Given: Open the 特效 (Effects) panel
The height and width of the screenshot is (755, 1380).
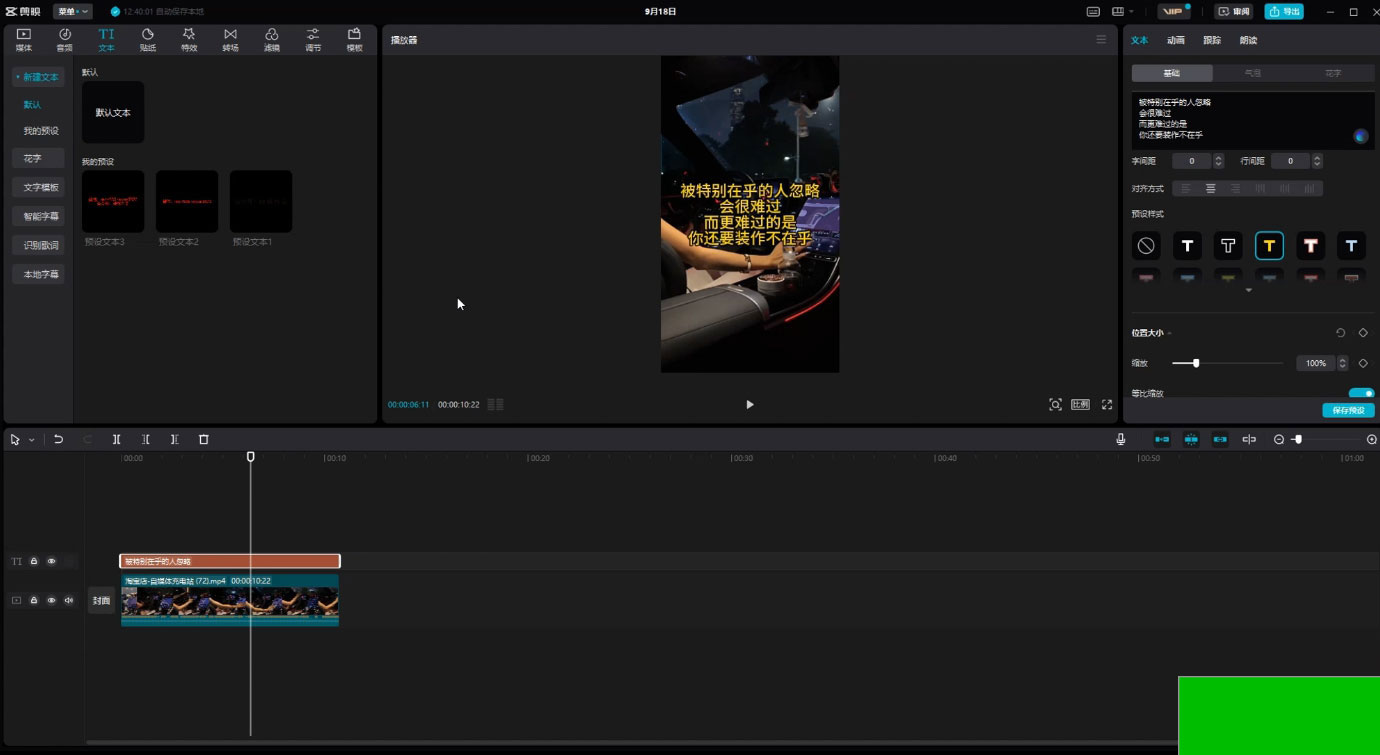Looking at the screenshot, I should click(x=188, y=39).
